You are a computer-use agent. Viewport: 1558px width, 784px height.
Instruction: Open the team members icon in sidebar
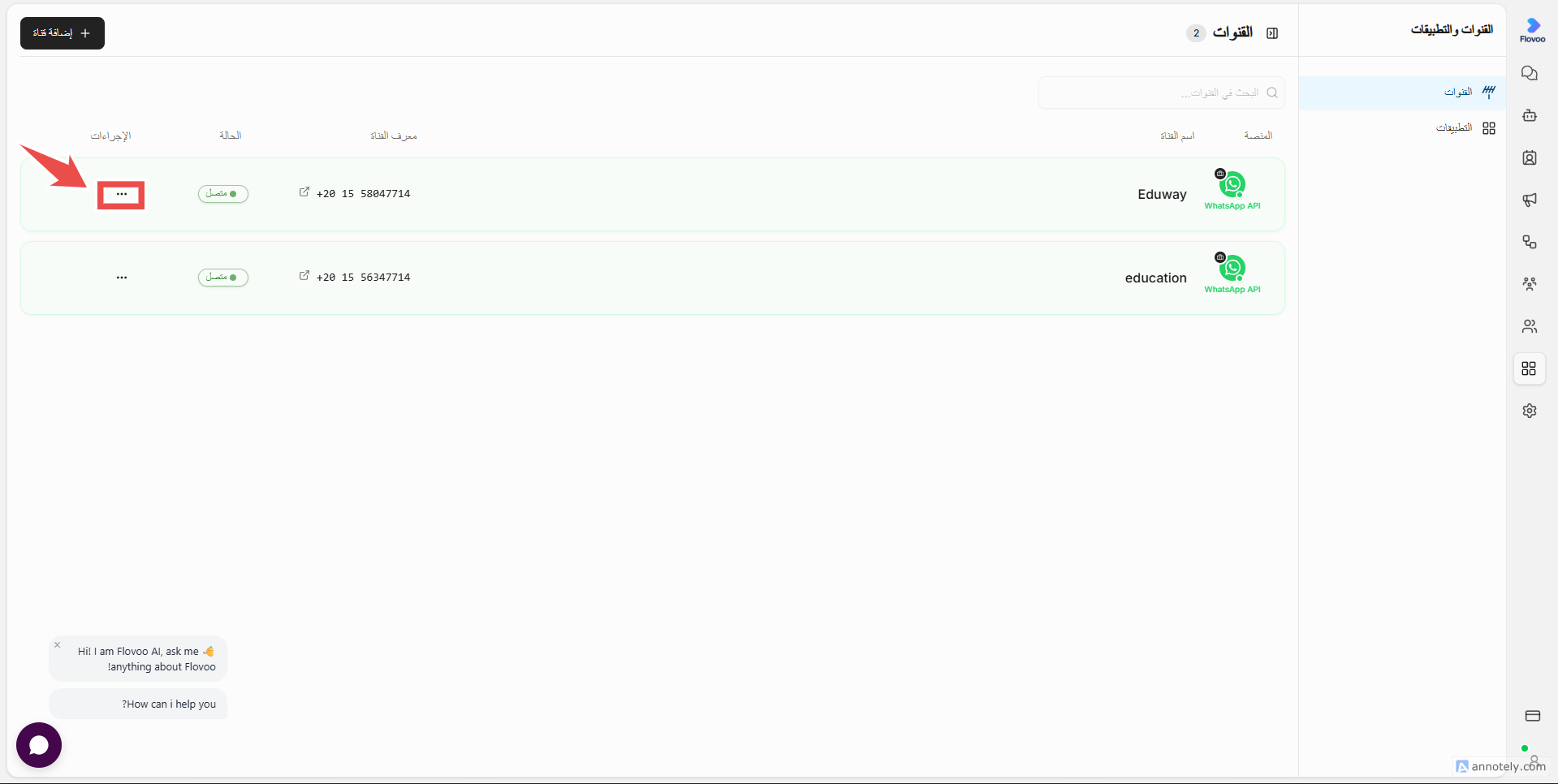point(1530,326)
